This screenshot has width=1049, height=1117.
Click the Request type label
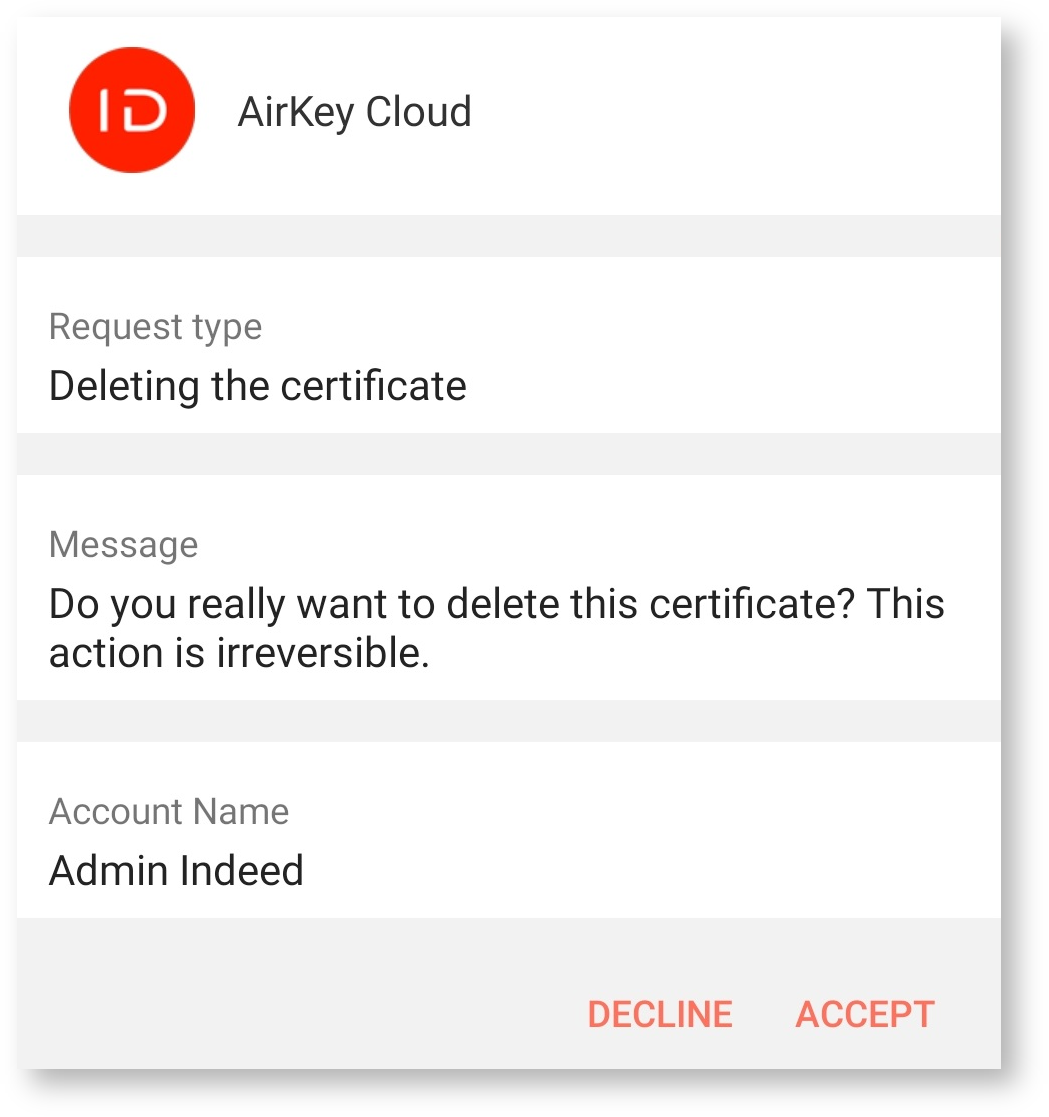point(155,327)
